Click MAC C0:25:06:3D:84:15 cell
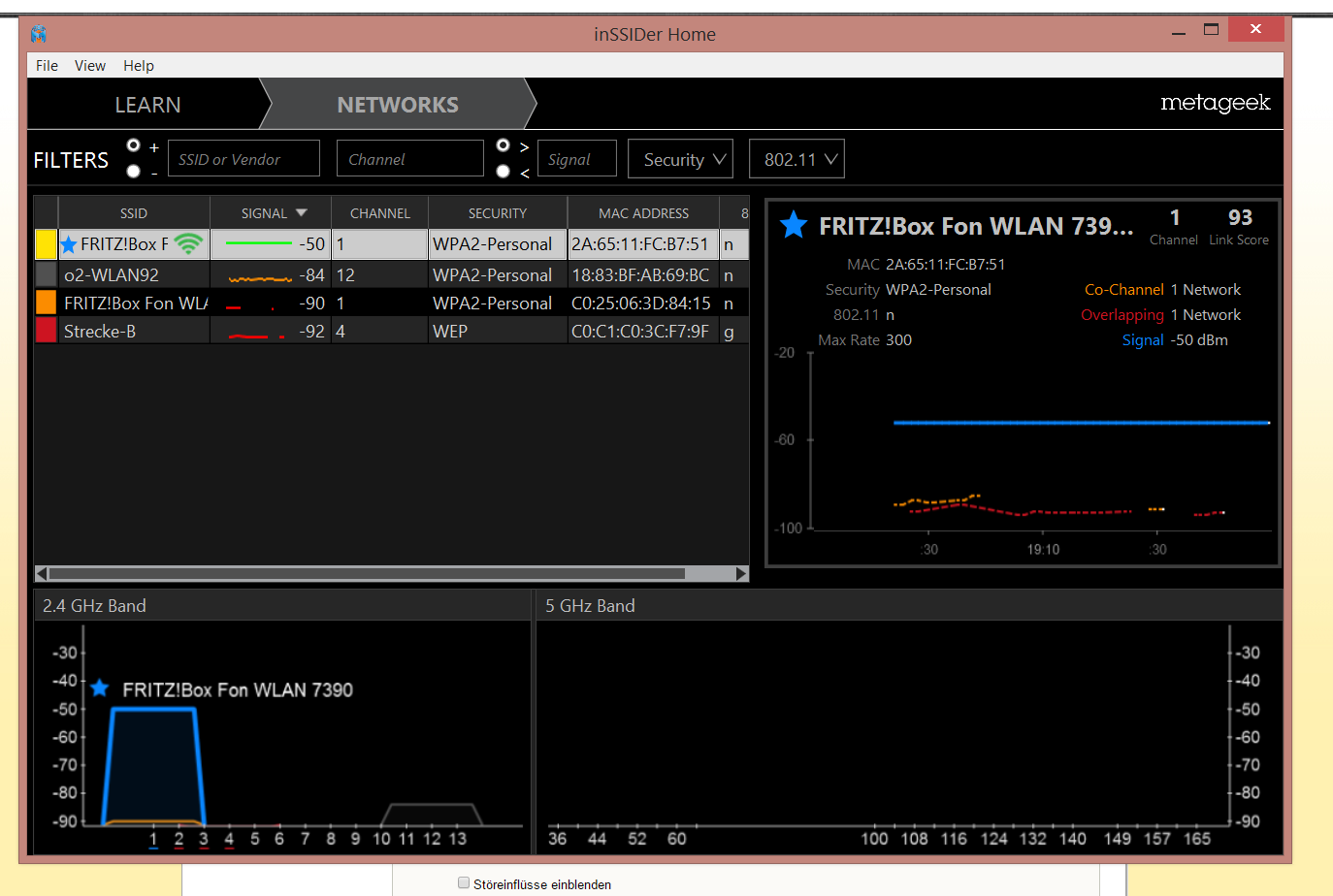 [x=641, y=303]
